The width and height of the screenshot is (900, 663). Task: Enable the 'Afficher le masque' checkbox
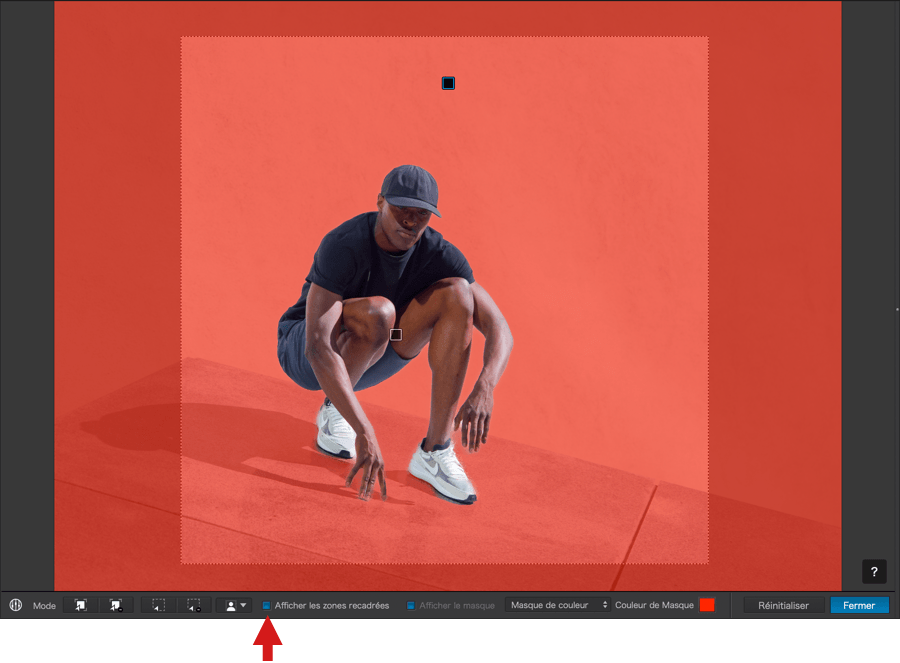click(x=411, y=606)
